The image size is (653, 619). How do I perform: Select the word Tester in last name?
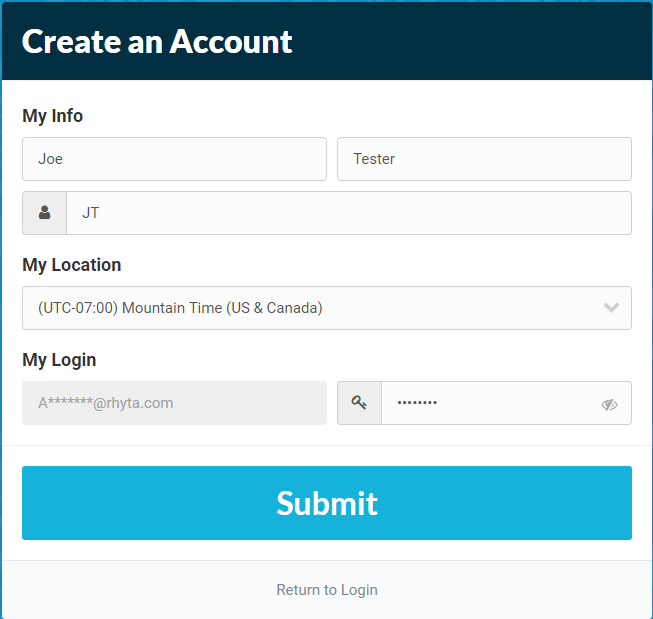pyautogui.click(x=374, y=159)
